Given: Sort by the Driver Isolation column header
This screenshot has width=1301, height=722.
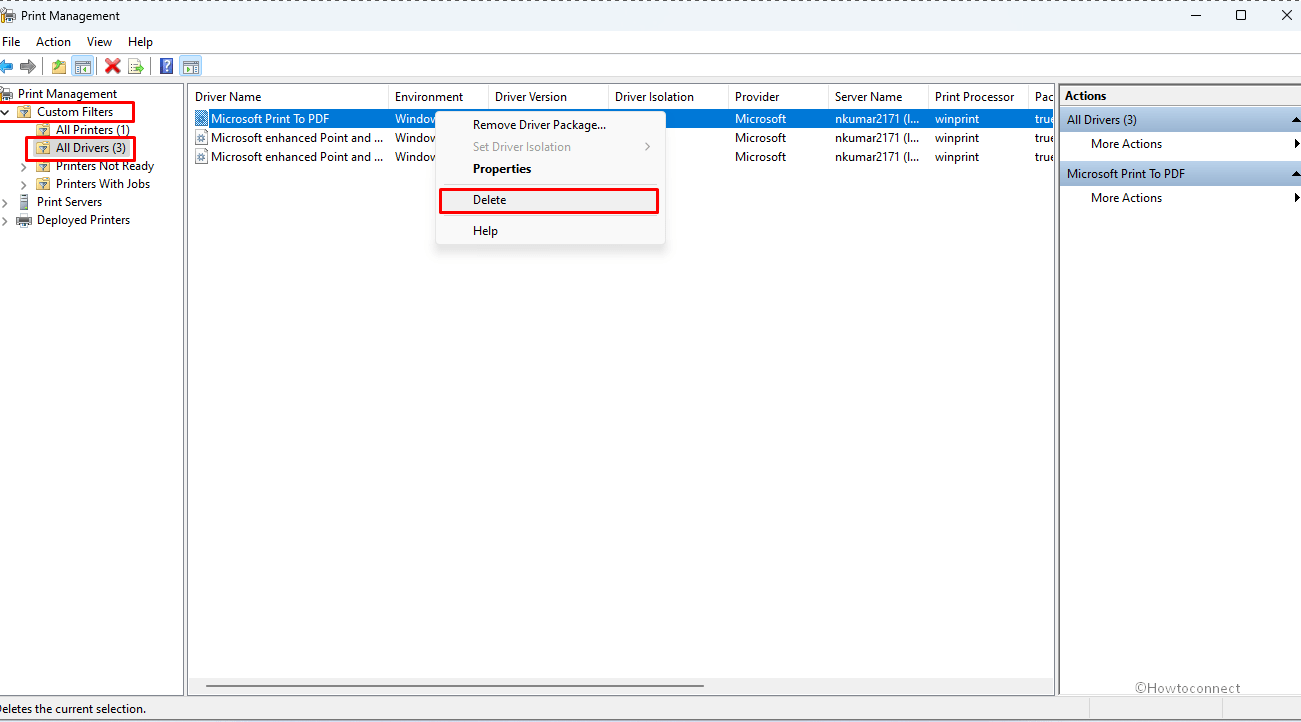Looking at the screenshot, I should pos(668,97).
